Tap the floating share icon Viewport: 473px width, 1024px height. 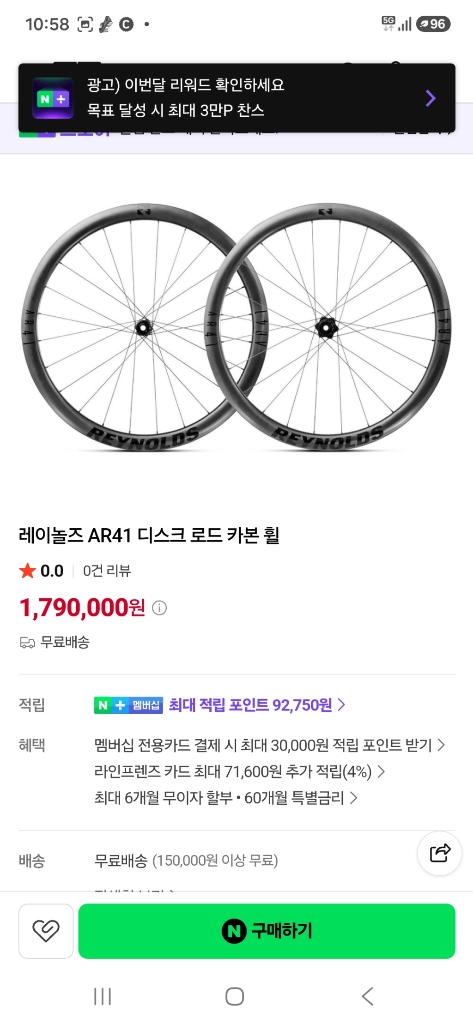440,853
